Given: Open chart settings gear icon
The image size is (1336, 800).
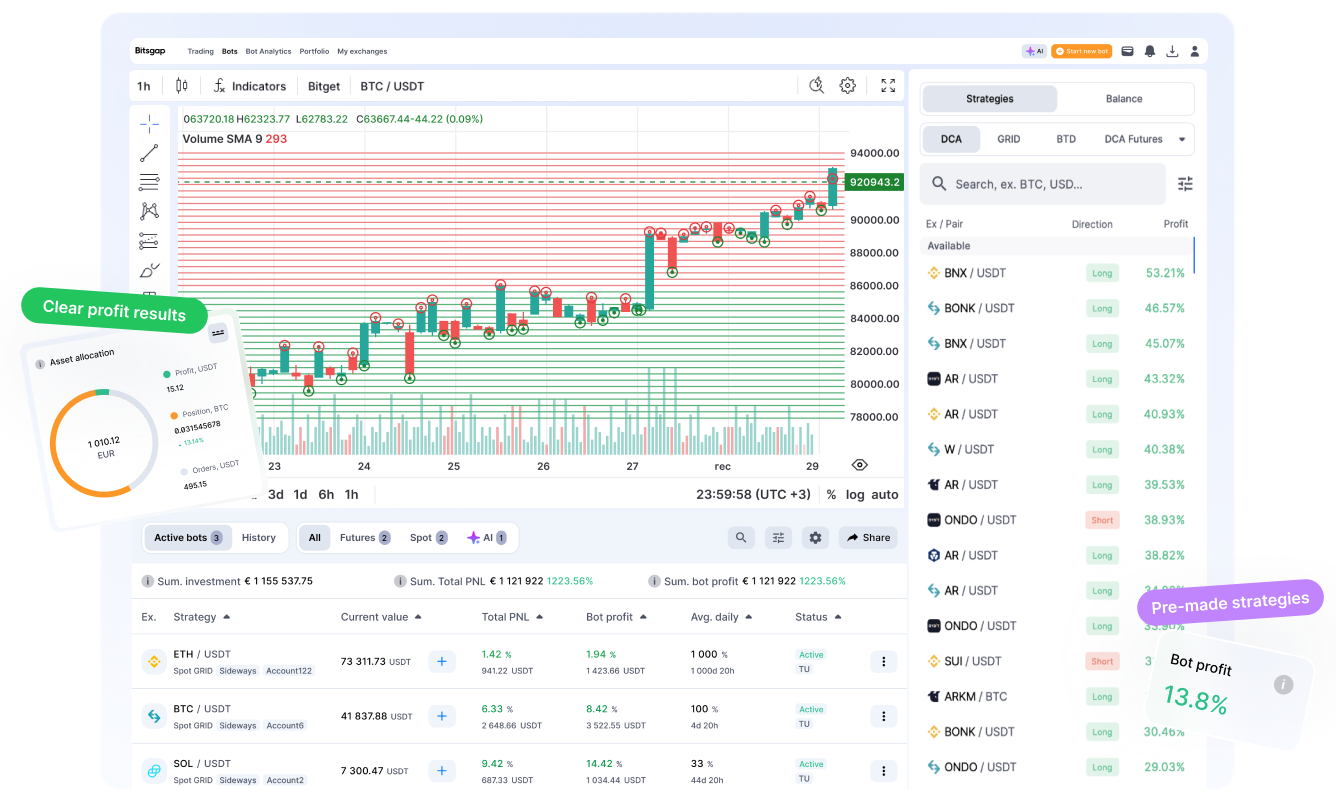Looking at the screenshot, I should point(847,86).
